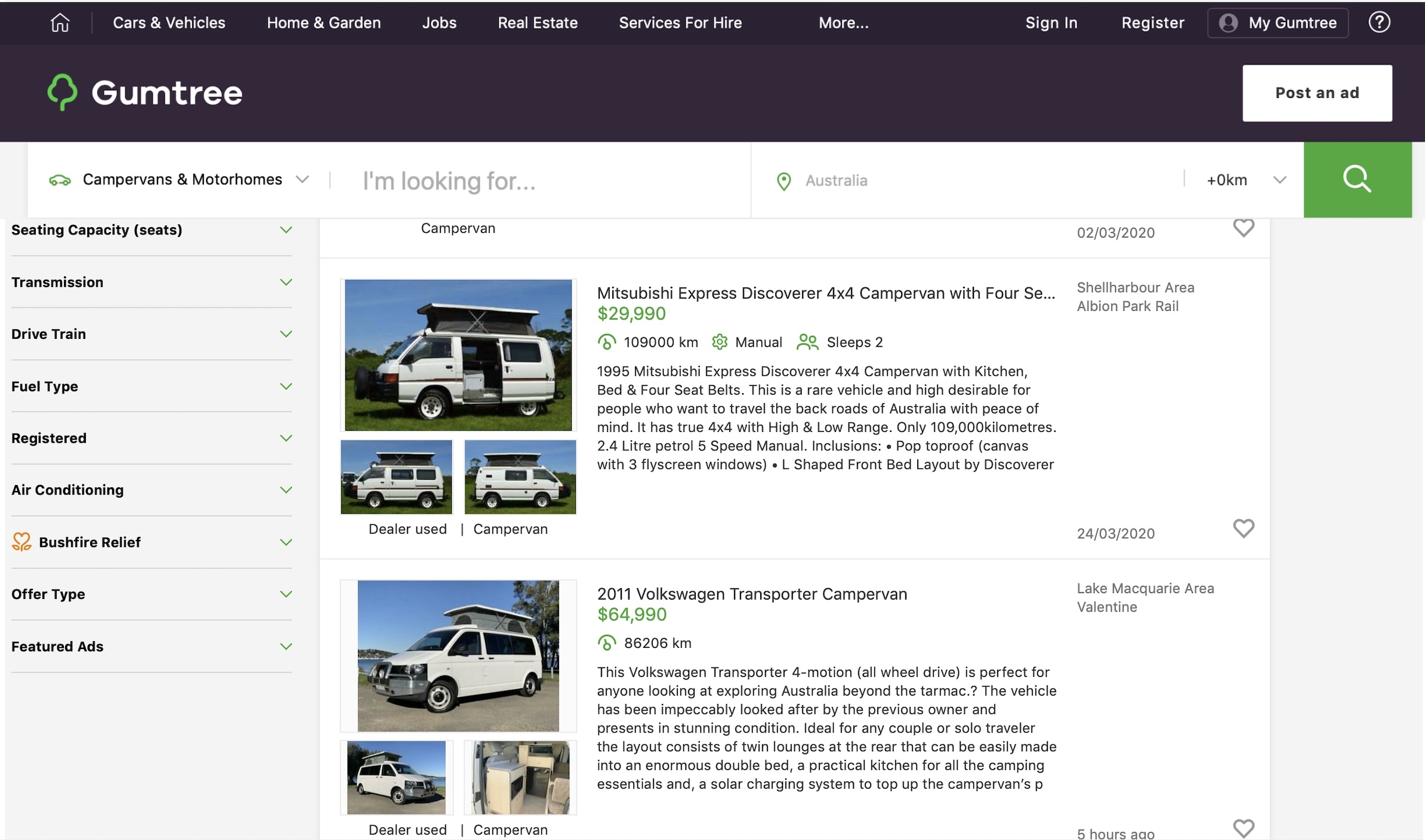
Task: Save the Volkswagen Transporter listing via heart
Action: click(x=1243, y=828)
